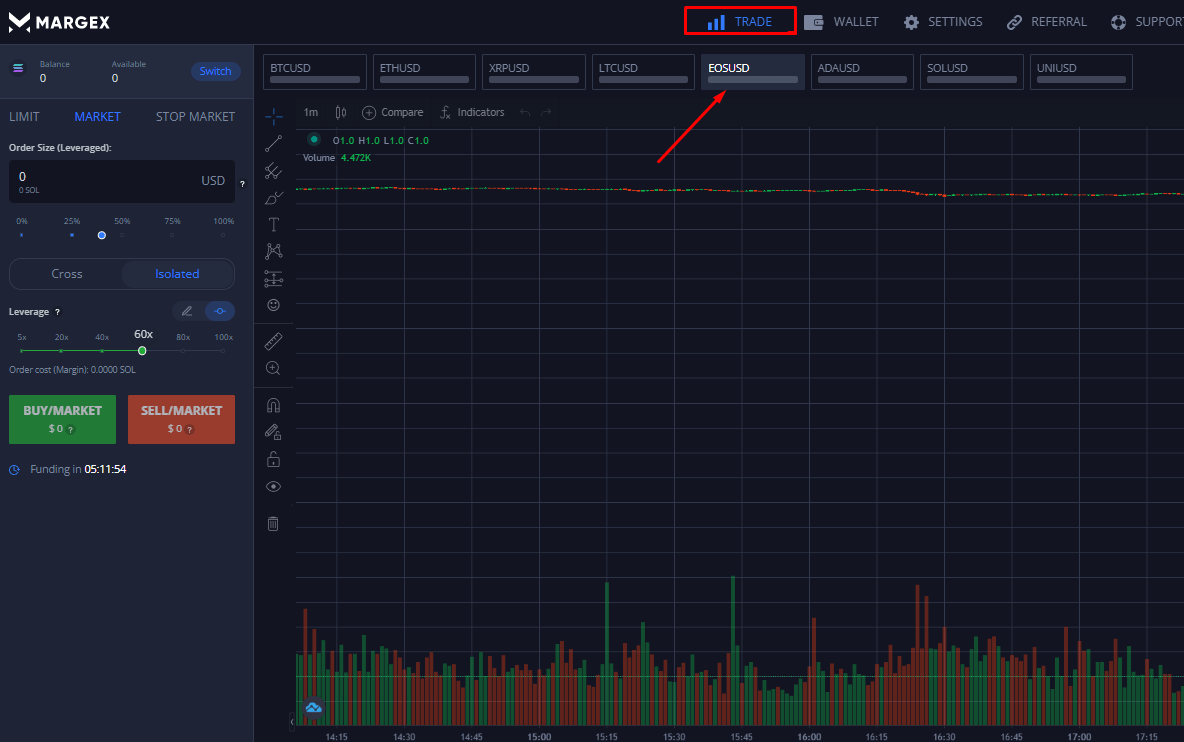Screen dimensions: 1184x742
Task: Click the Funding clock icon
Action: pyautogui.click(x=14, y=470)
